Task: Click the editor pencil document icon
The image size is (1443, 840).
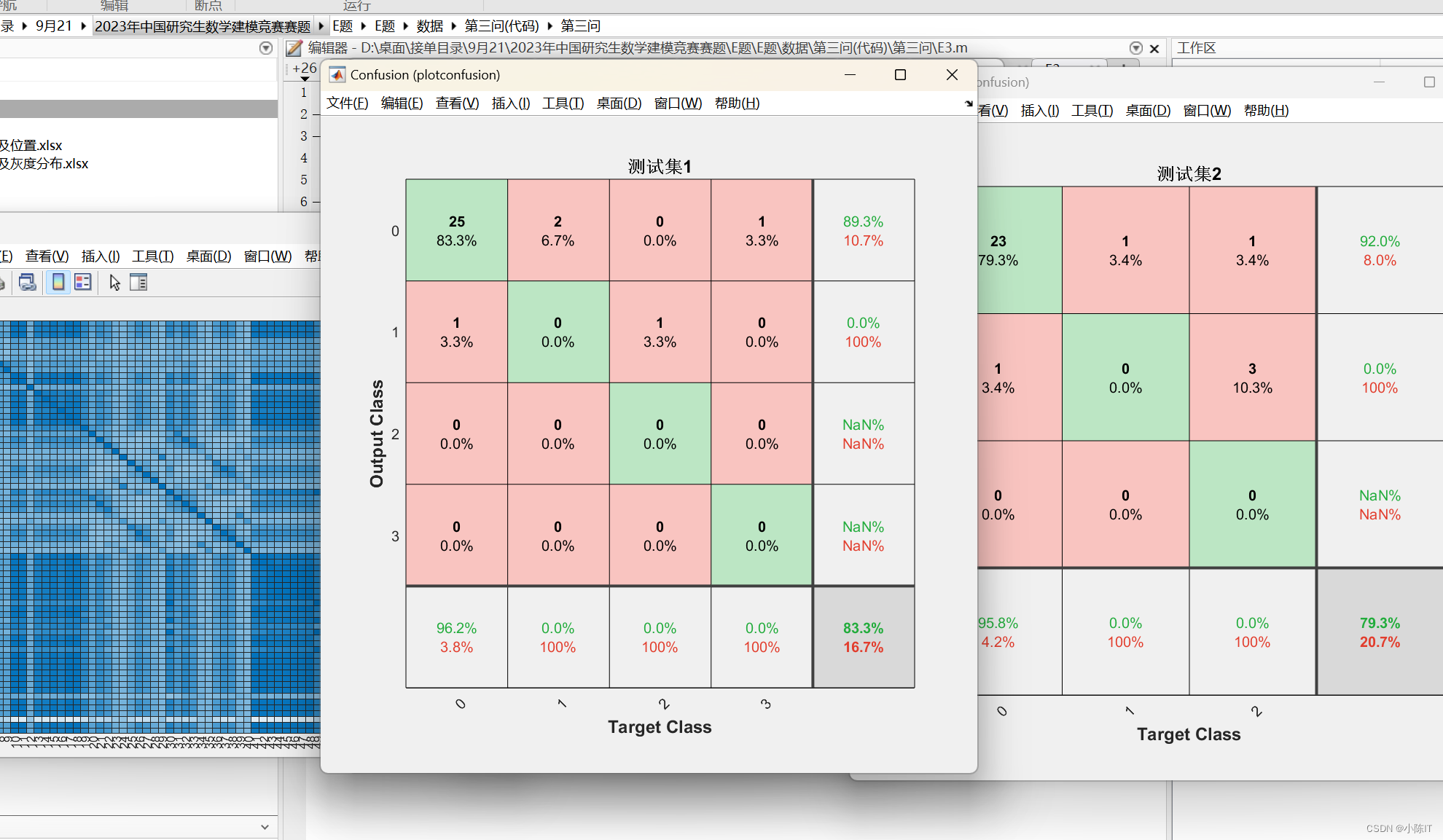Action: pyautogui.click(x=294, y=48)
